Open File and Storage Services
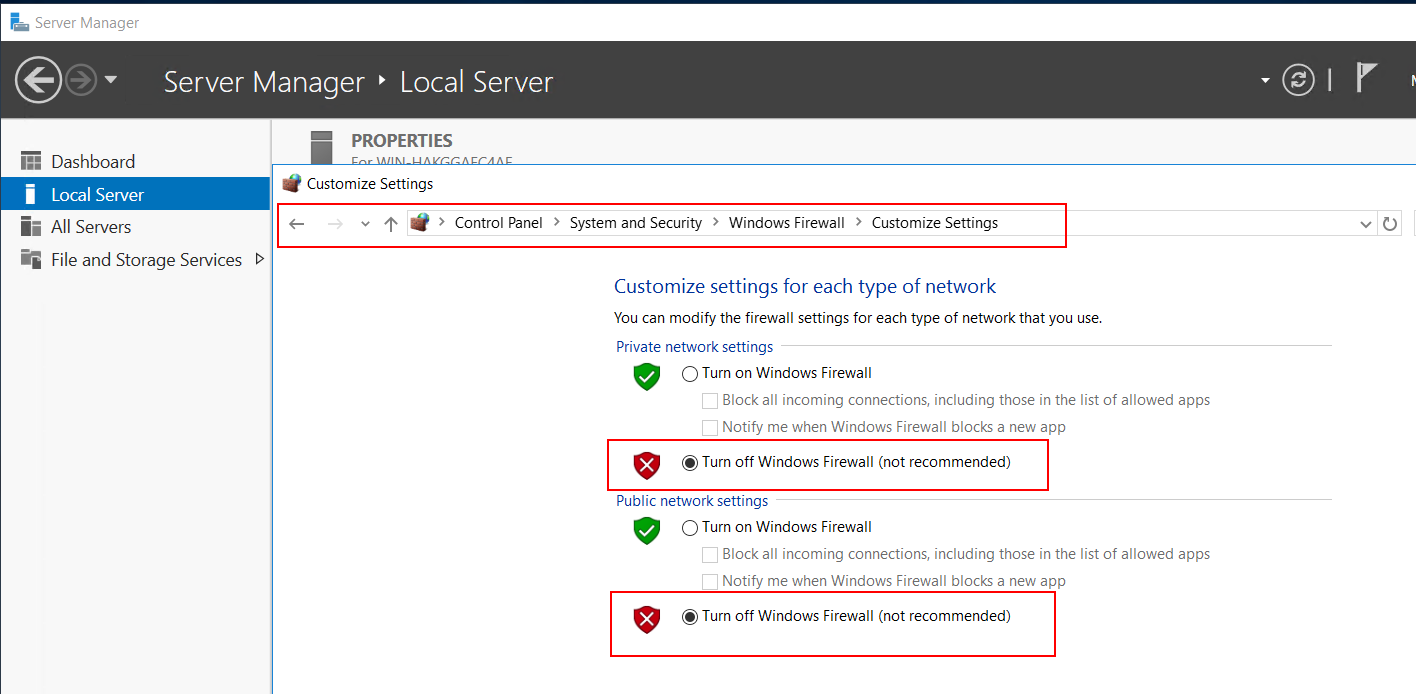The image size is (1416, 694). click(x=146, y=260)
